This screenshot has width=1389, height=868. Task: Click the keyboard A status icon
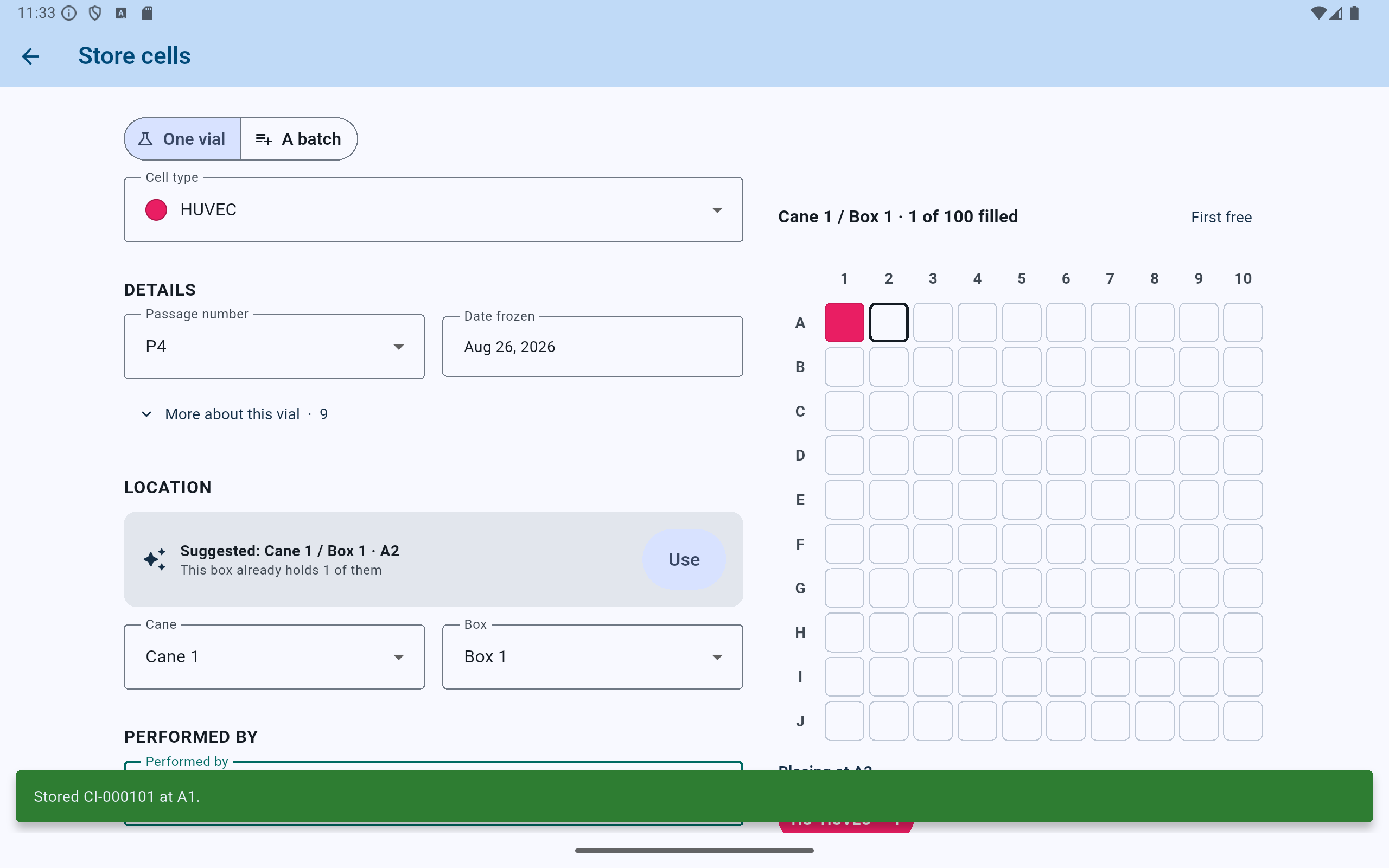click(120, 12)
